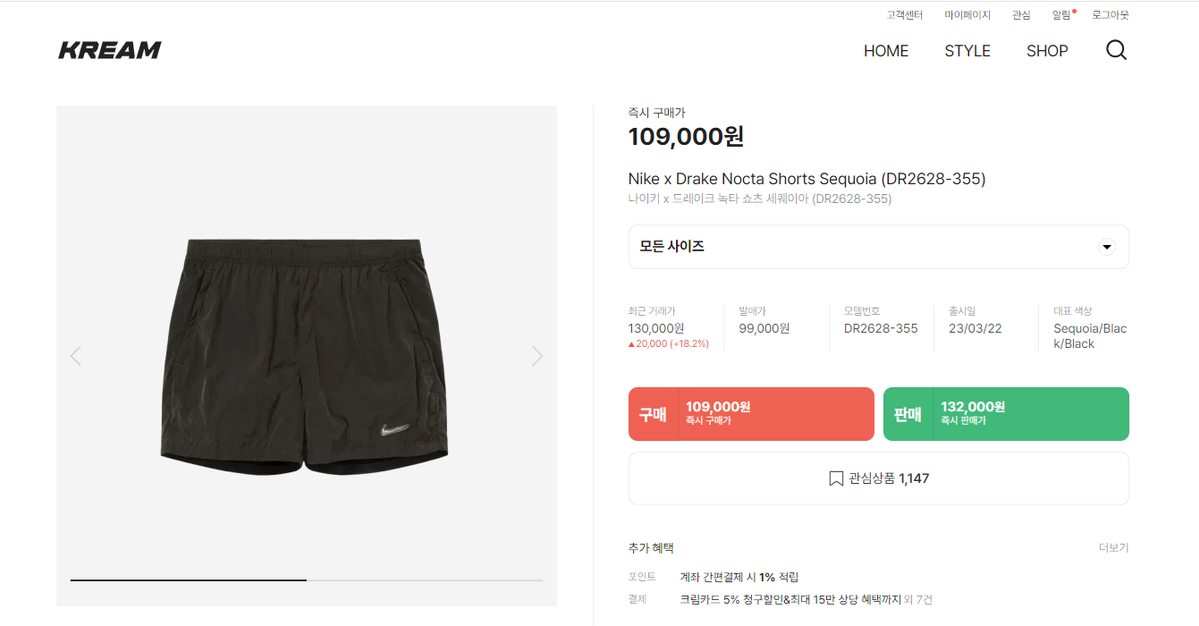1199x626 pixels.
Task: Click the size dropdown arrow circle
Action: click(1106, 247)
